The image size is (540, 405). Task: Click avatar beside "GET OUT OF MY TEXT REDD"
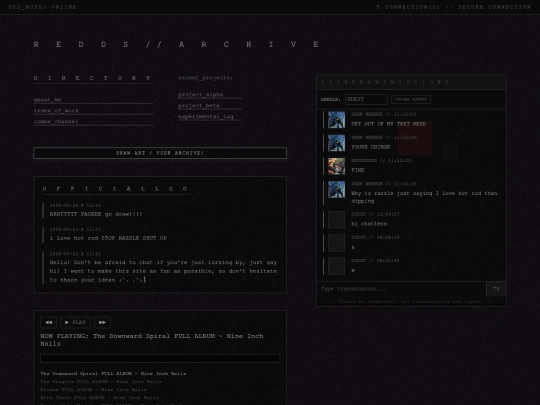[x=336, y=120]
